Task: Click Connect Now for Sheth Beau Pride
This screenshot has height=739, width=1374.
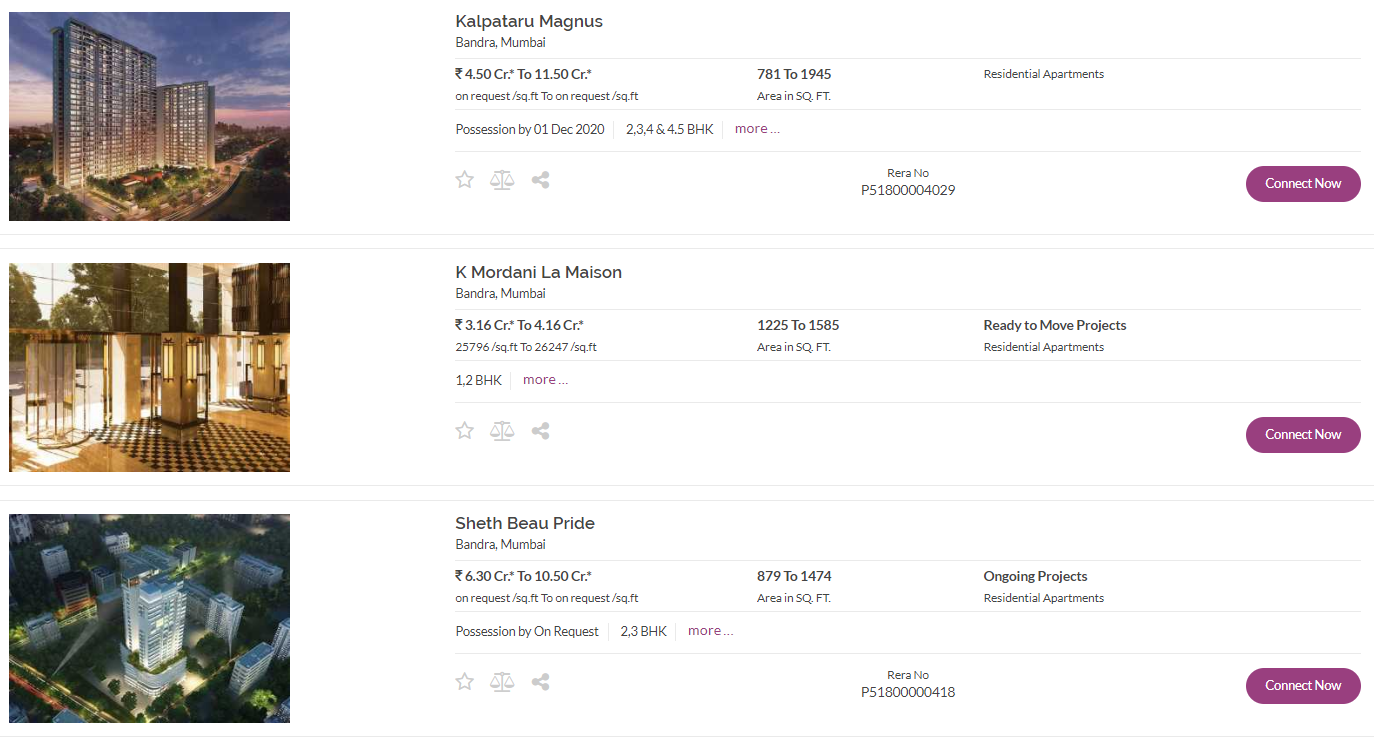Action: tap(1303, 686)
